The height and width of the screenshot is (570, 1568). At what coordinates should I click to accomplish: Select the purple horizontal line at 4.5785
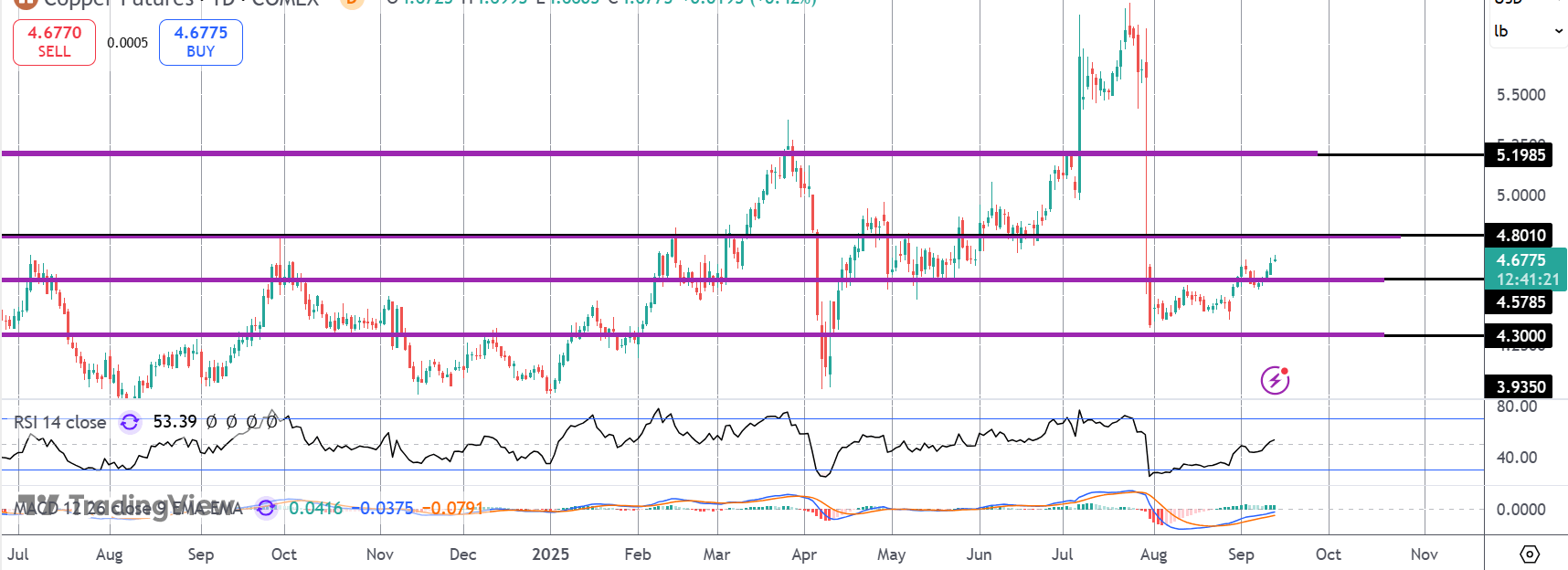(x=693, y=280)
